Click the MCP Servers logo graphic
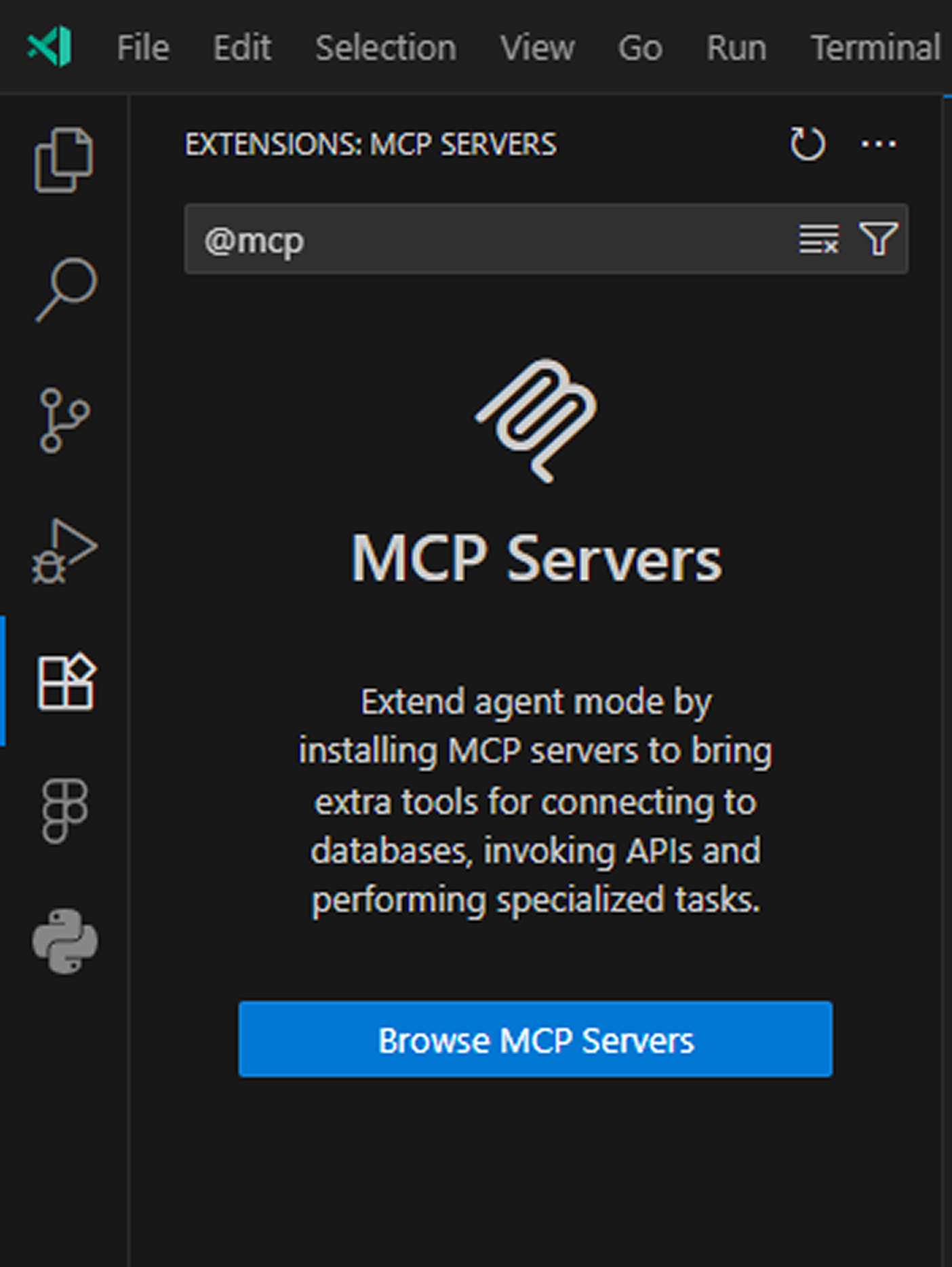Image resolution: width=952 pixels, height=1267 pixels. 537,421
